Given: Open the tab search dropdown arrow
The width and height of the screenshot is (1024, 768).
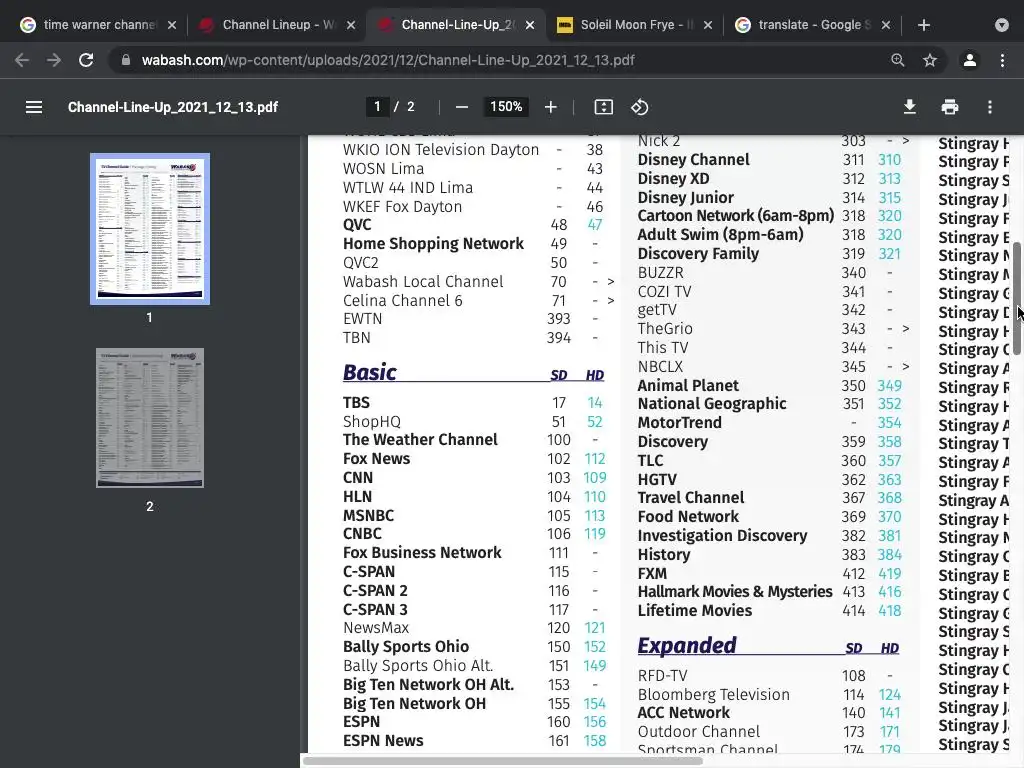Looking at the screenshot, I should pyautogui.click(x=1002, y=25).
